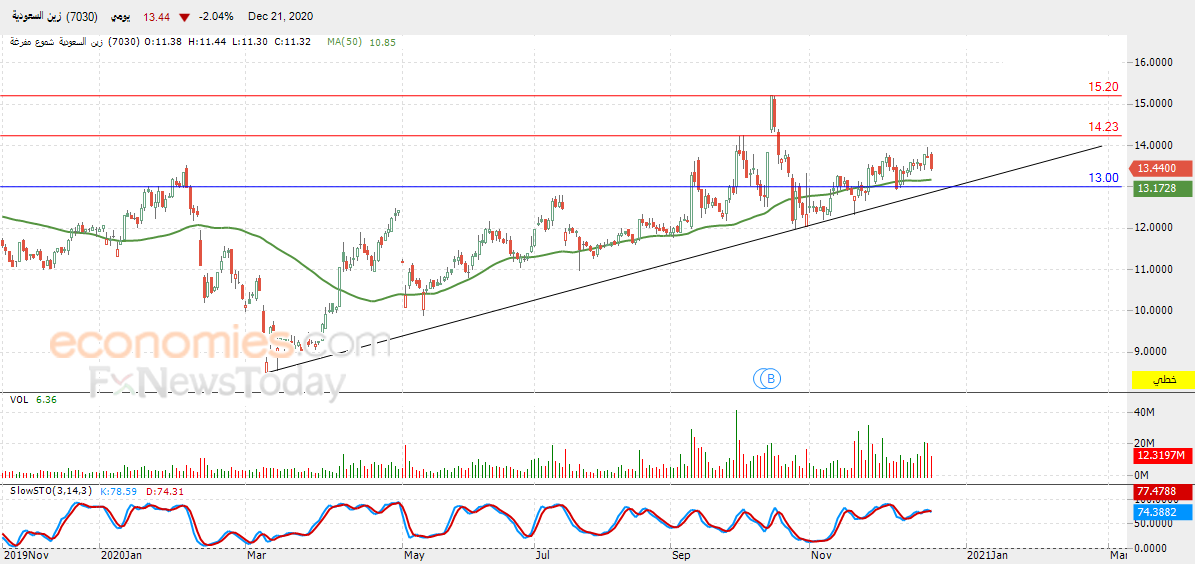This screenshot has height=564, width=1195.
Task: Click the red 77.4788 stochastic value tag
Action: point(1158,492)
